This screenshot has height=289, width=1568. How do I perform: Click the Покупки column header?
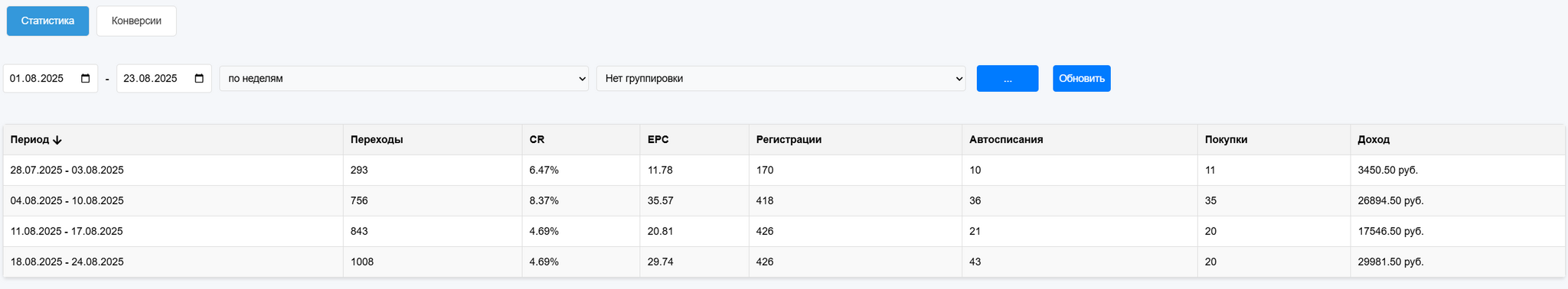[x=1226, y=140]
